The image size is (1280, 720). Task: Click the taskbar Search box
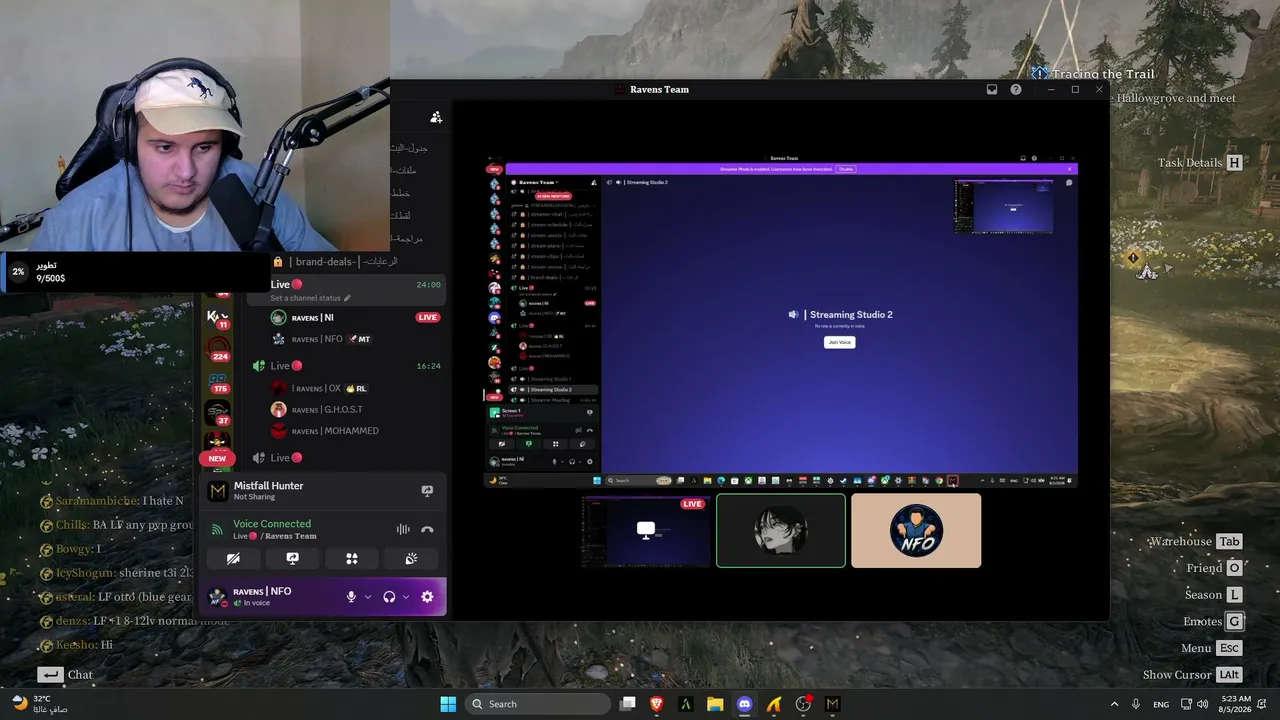click(538, 704)
